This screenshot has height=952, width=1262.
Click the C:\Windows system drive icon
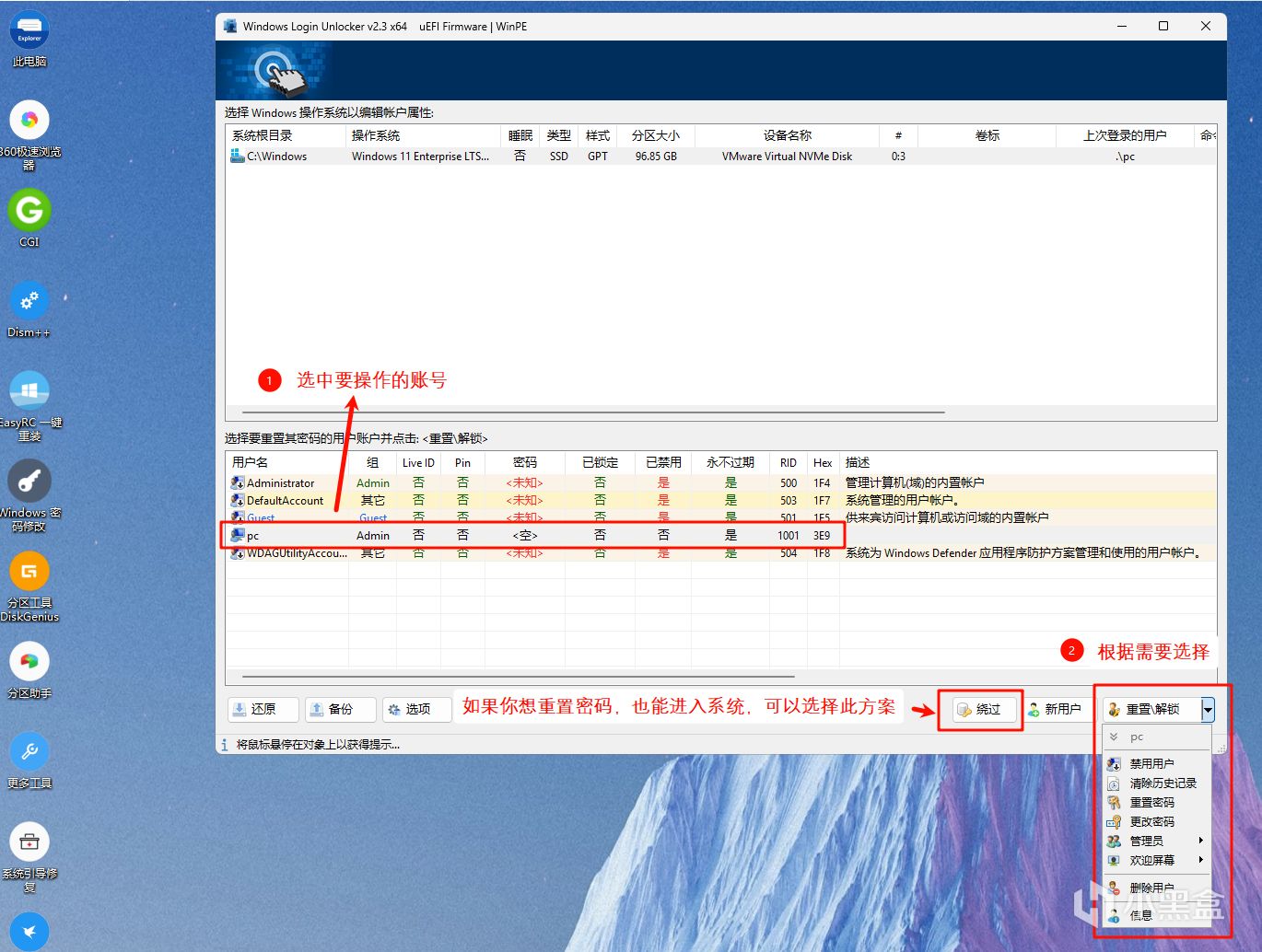237,156
